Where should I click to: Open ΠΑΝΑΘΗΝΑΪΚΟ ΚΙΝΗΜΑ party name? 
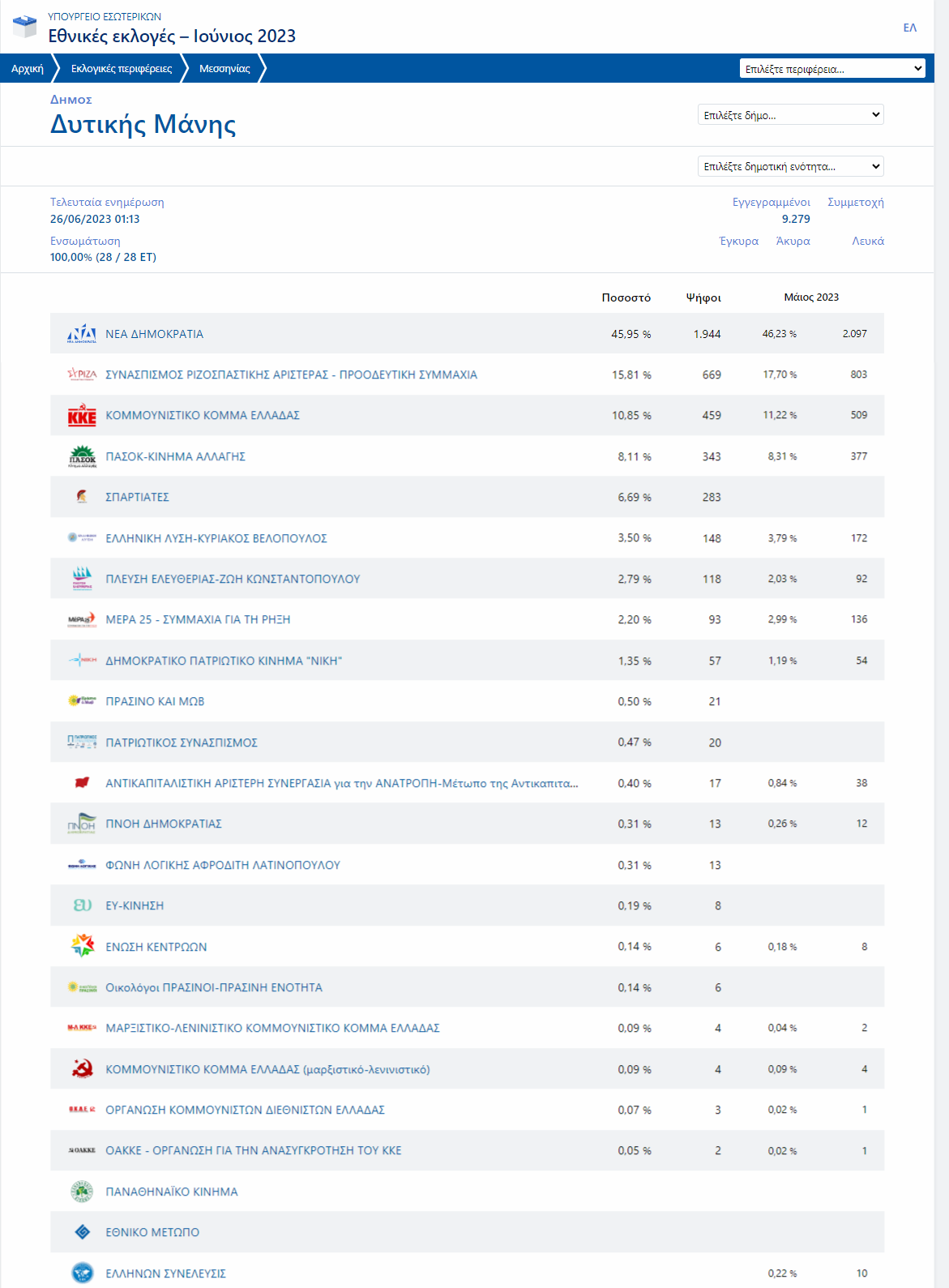click(x=172, y=1192)
